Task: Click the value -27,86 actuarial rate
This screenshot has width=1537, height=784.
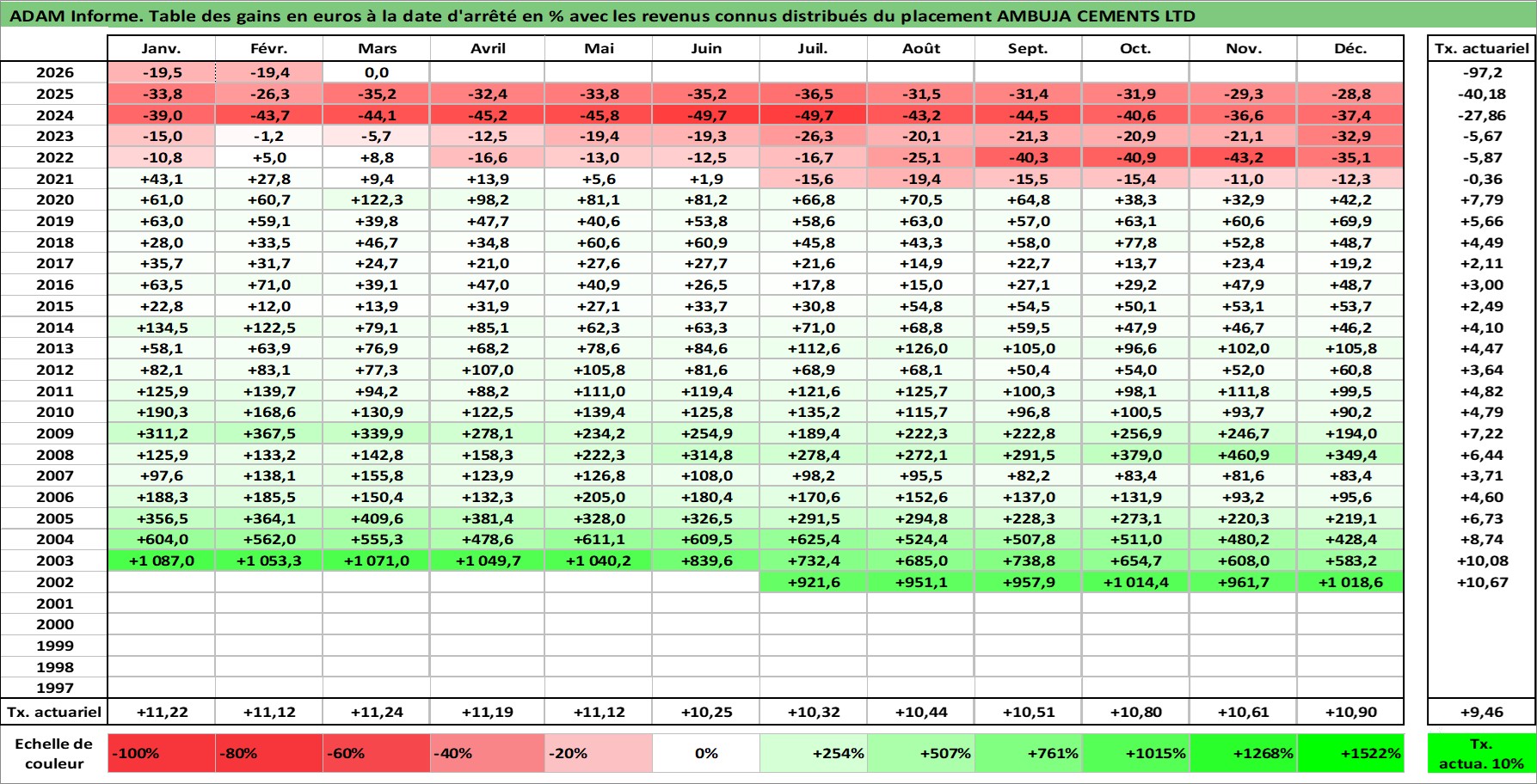Action: pos(1482,115)
